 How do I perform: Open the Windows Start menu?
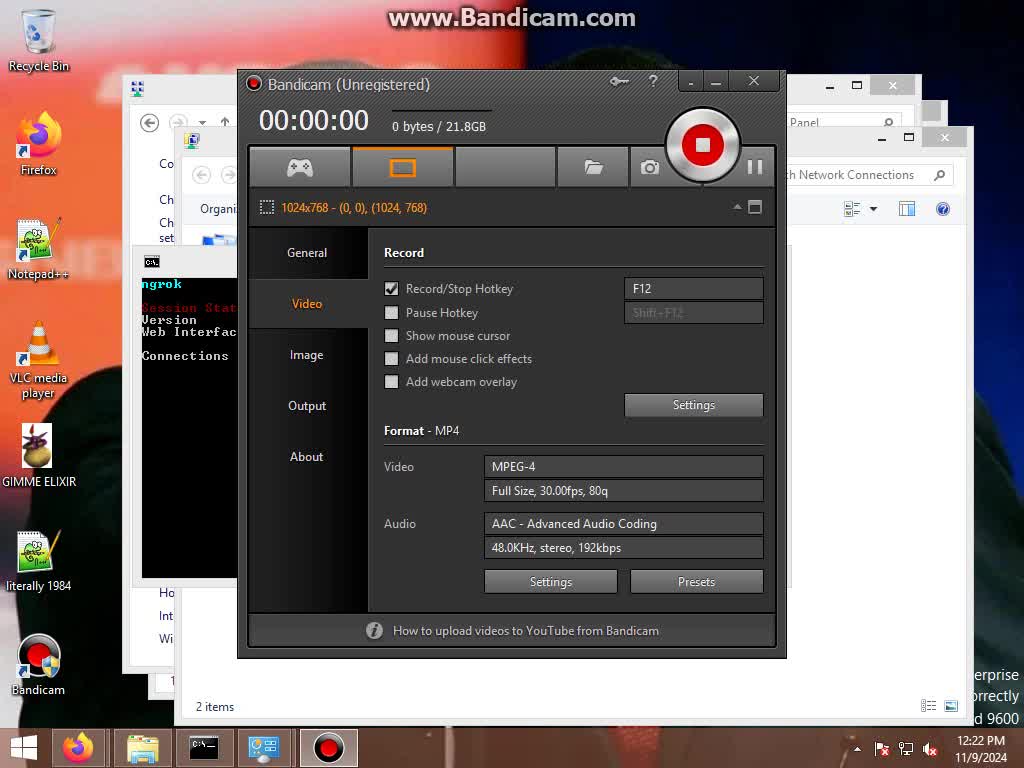coord(24,748)
